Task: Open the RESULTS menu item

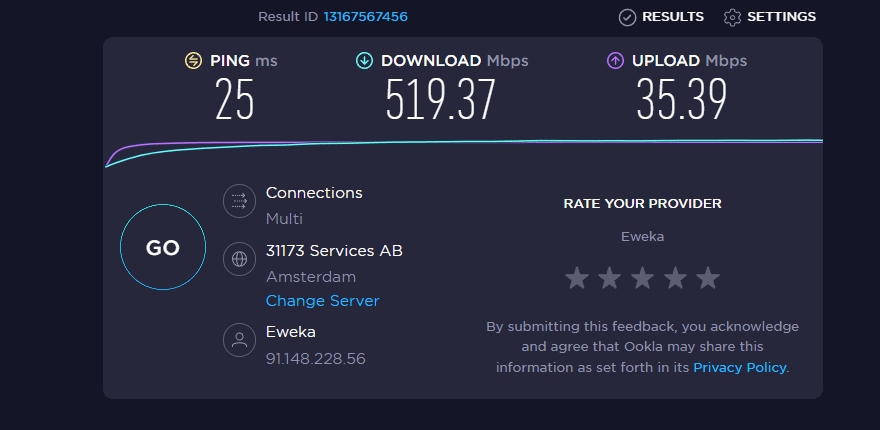Action: 673,17
